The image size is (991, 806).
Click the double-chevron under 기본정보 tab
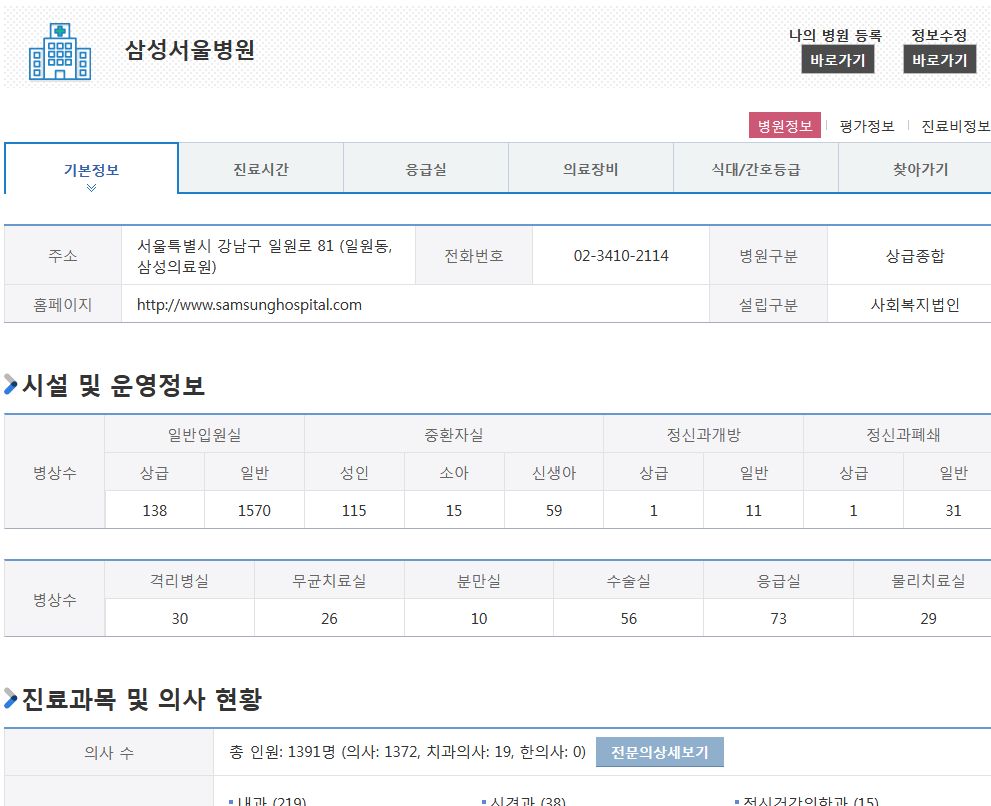tap(92, 188)
